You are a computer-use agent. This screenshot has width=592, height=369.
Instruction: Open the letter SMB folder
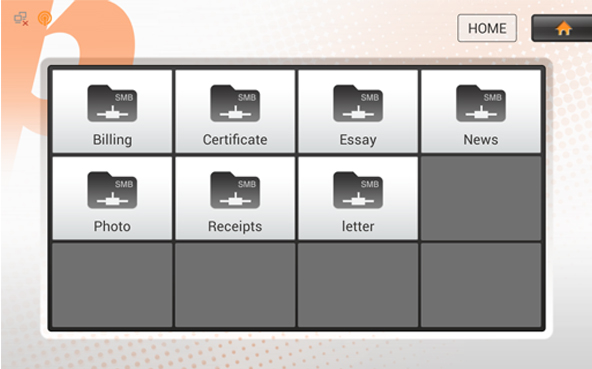pyautogui.click(x=358, y=198)
